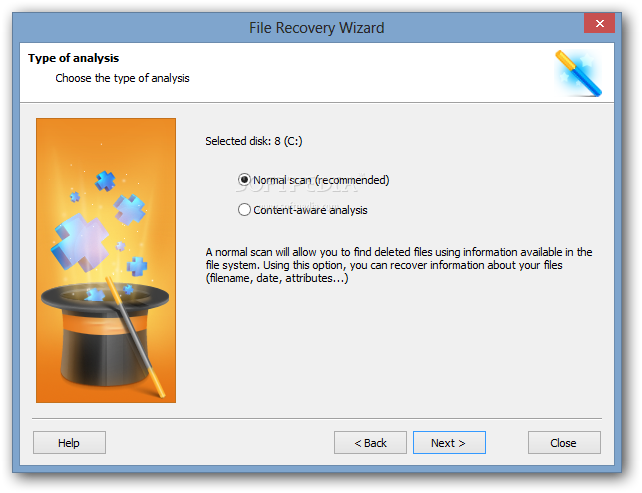Screen dimensions: 642x493
Task: Click the magic wand icon in header
Action: click(x=579, y=73)
